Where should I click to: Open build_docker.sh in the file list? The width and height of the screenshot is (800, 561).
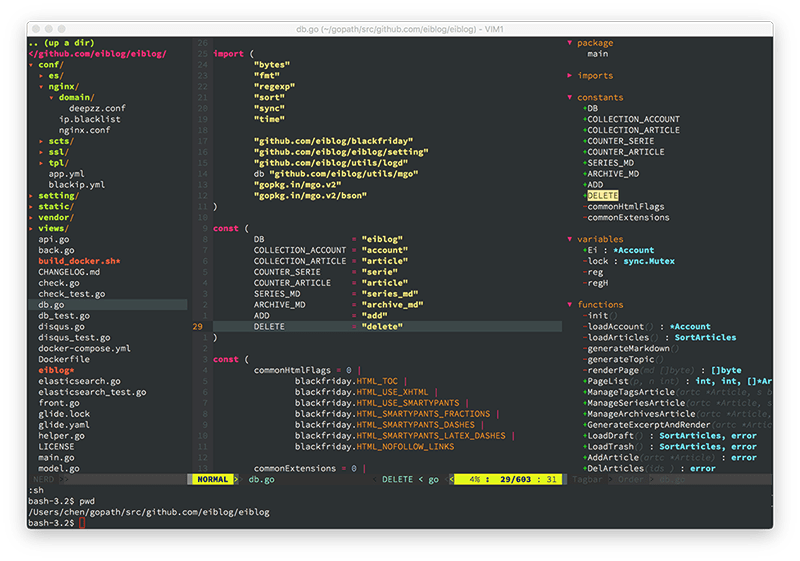click(x=79, y=261)
